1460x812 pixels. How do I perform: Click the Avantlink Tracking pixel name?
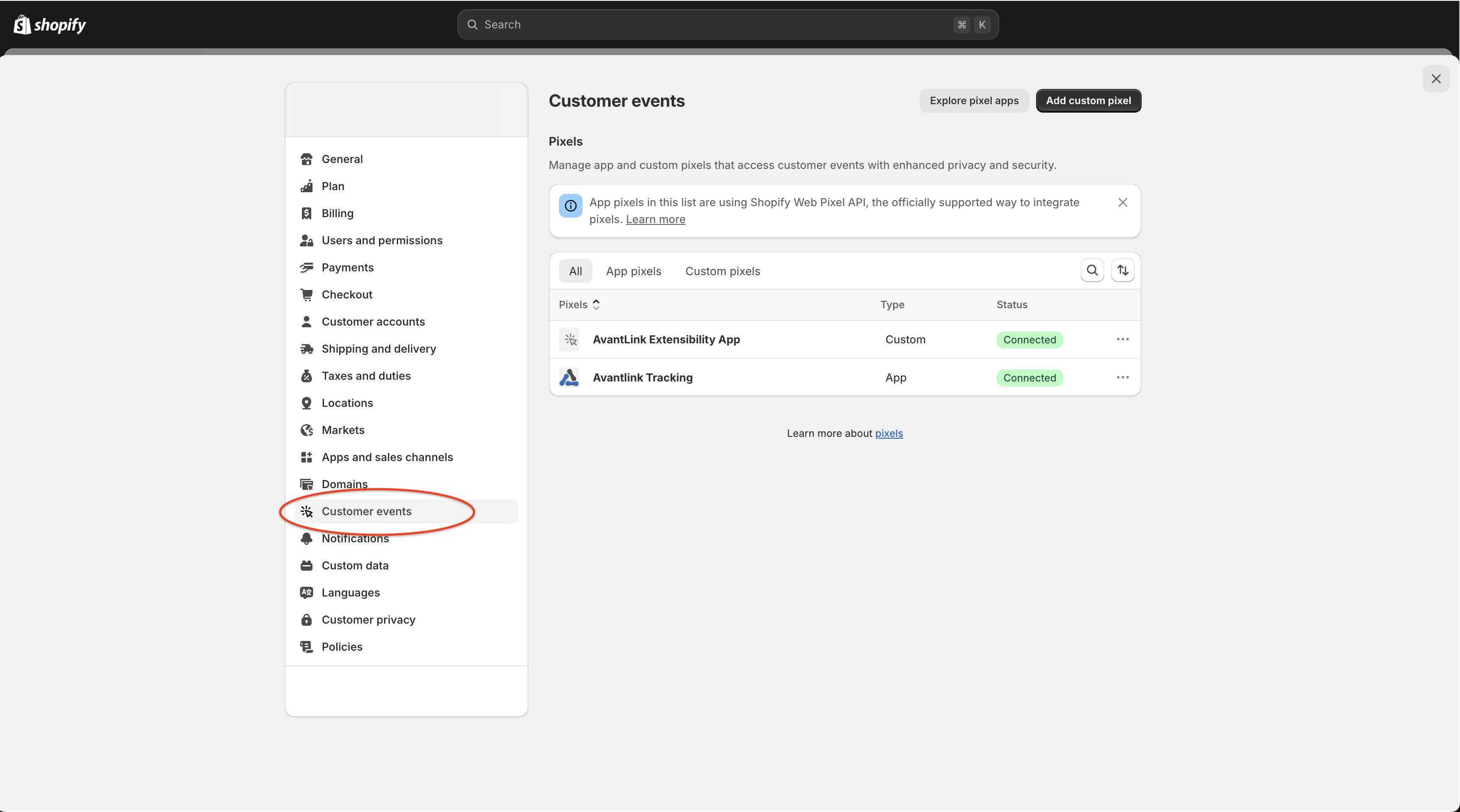[643, 377]
